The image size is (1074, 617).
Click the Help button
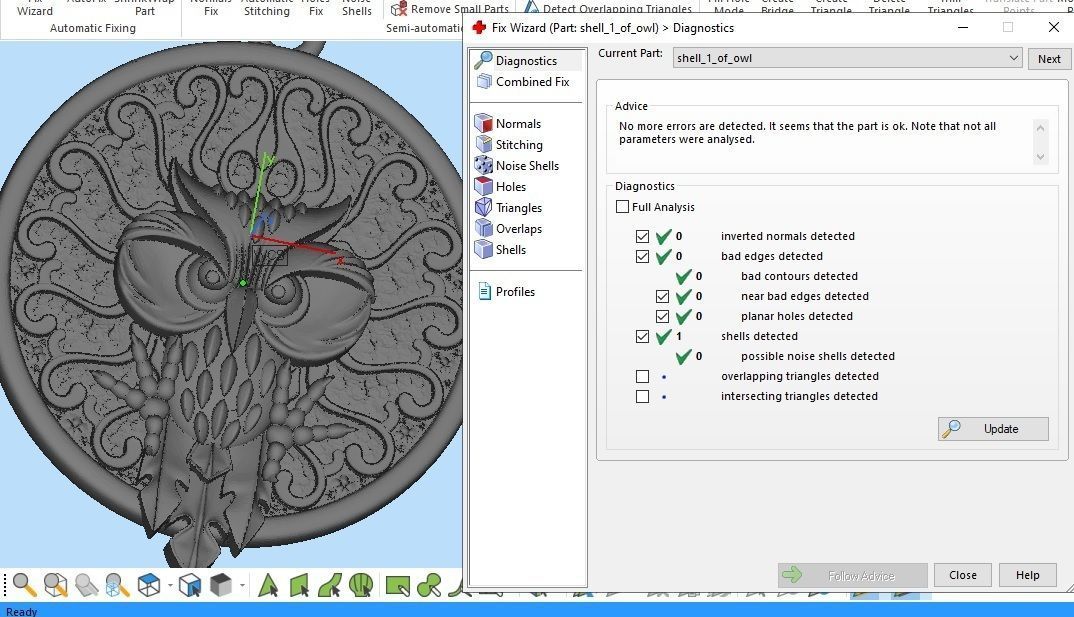(x=1027, y=575)
